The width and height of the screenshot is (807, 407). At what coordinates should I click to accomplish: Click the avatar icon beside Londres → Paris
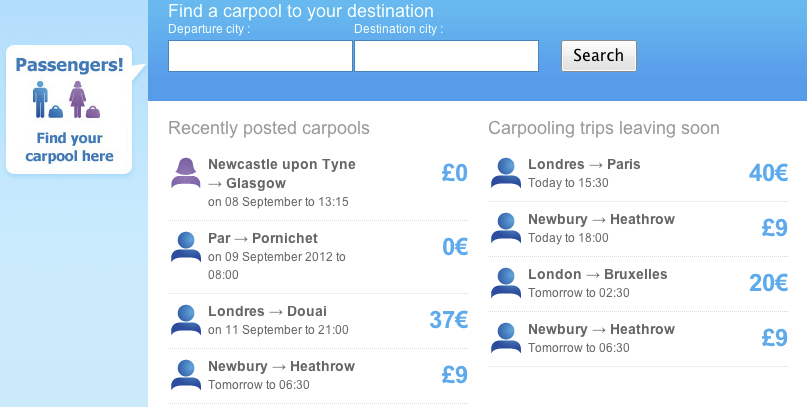(x=506, y=173)
